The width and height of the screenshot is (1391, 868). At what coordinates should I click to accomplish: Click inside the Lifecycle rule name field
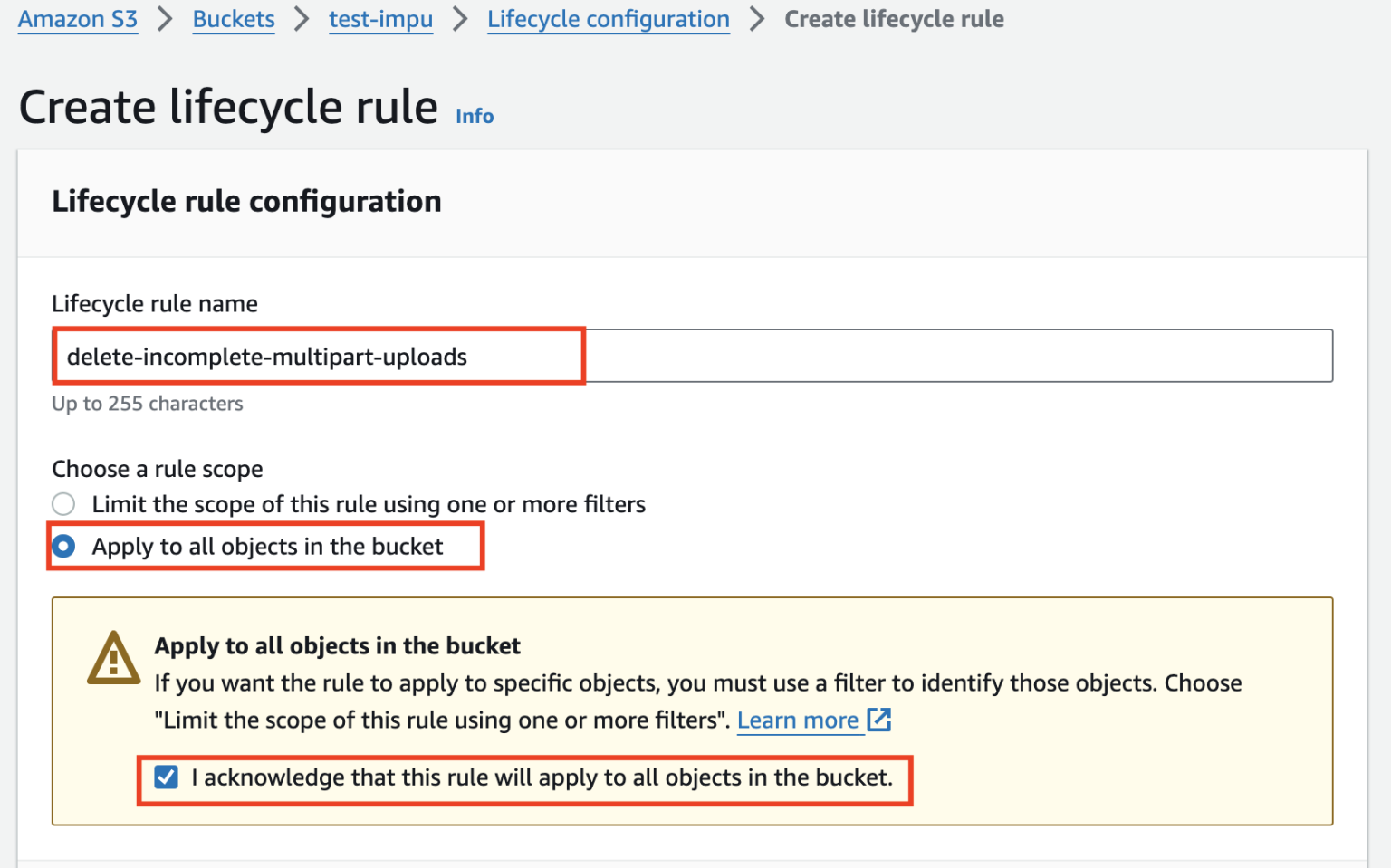[693, 356]
